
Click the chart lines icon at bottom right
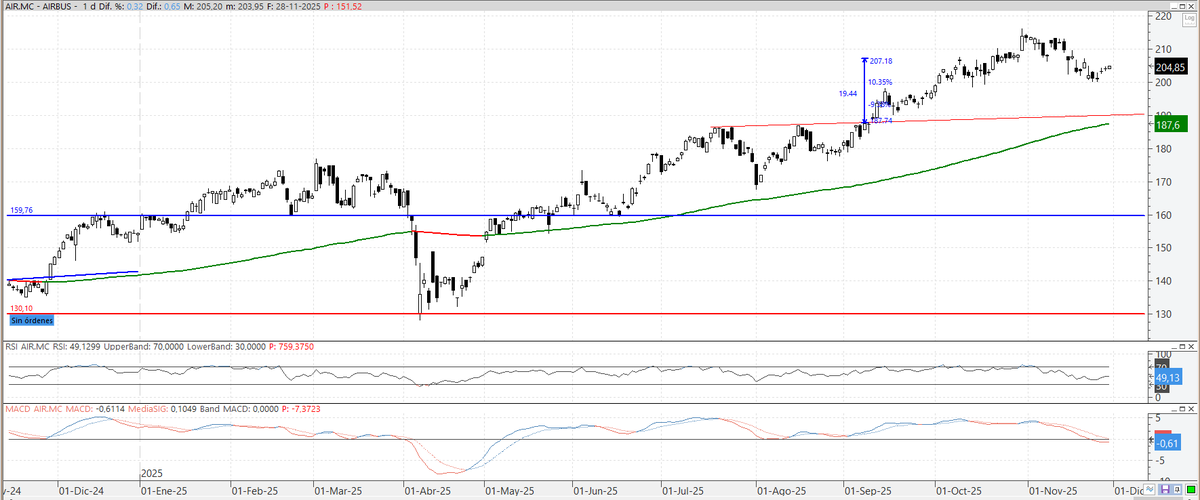(1148, 489)
